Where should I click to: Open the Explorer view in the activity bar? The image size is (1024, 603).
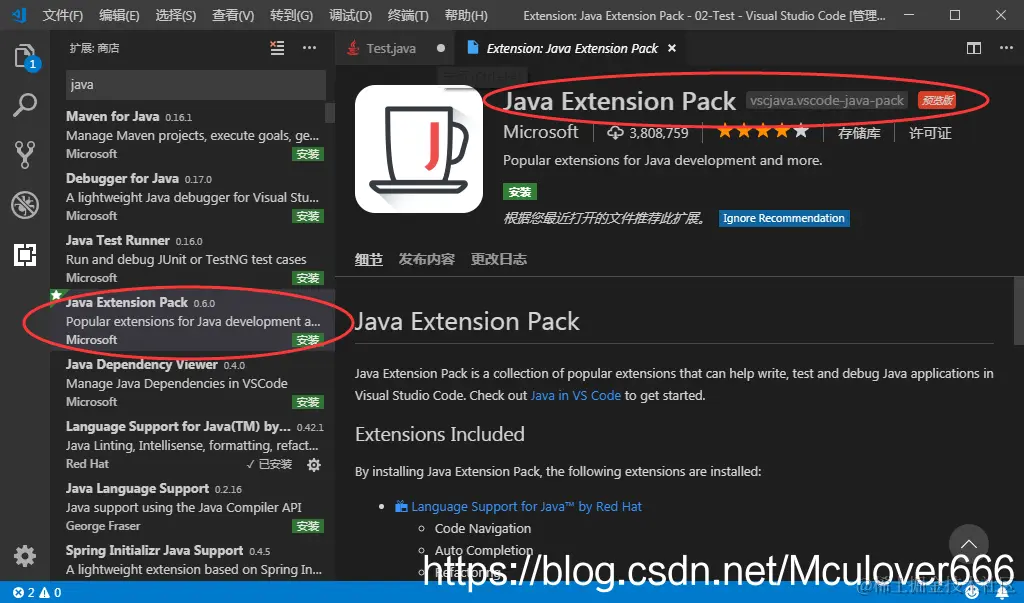point(26,57)
